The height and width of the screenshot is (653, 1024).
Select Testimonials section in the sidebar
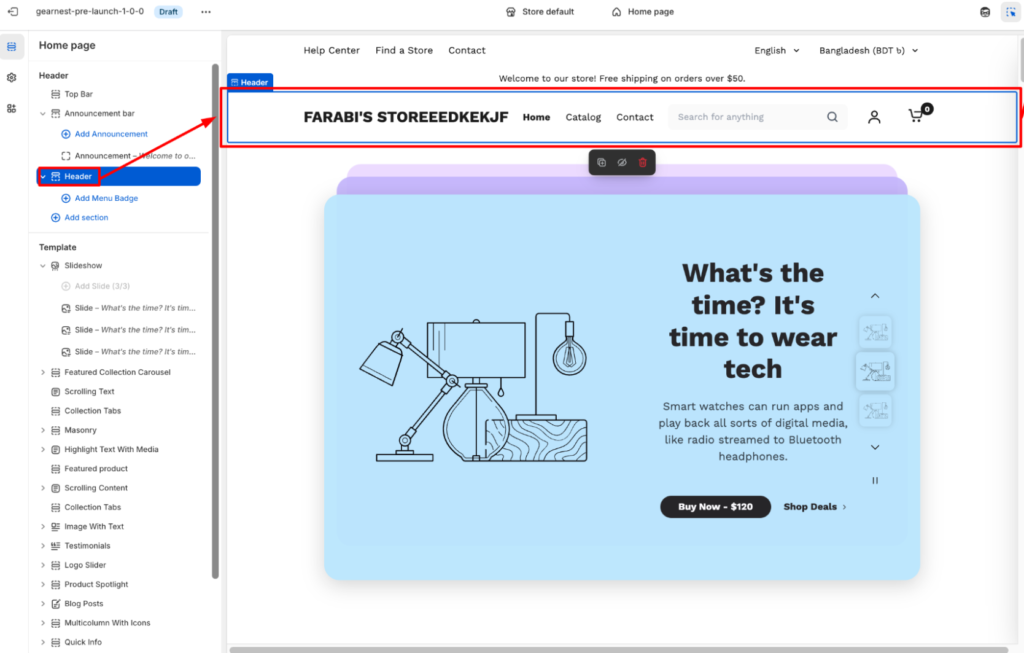pos(87,546)
